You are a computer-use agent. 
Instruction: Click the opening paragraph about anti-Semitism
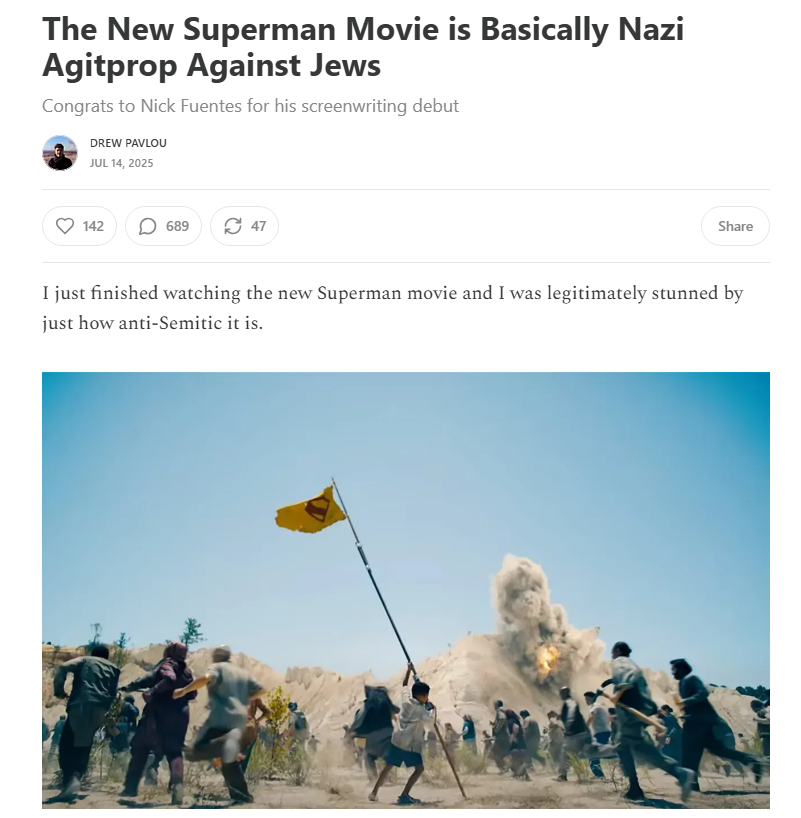392,308
